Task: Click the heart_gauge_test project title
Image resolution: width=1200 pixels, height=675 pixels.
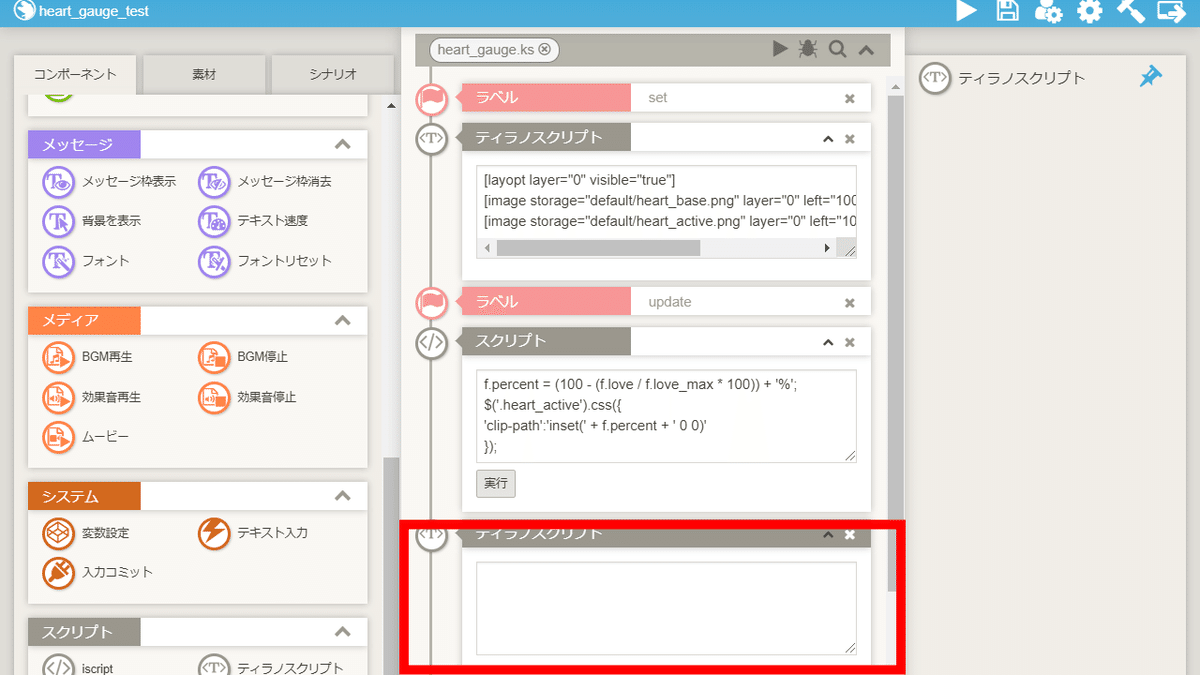Action: [x=93, y=10]
